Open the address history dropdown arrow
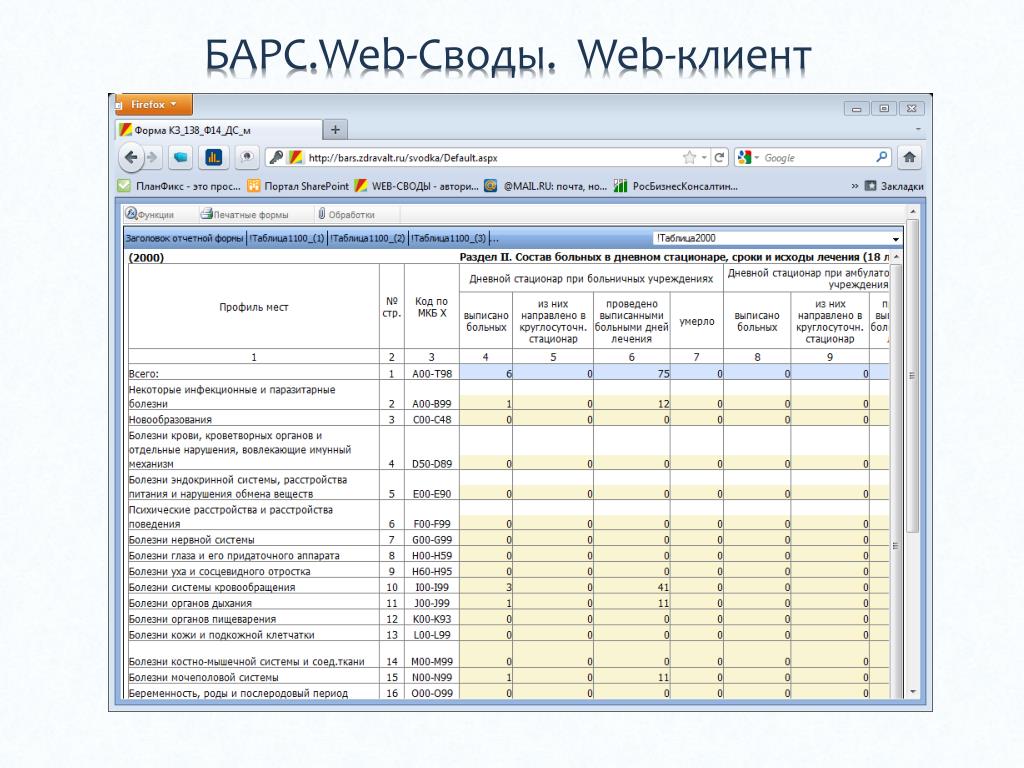 coord(704,157)
